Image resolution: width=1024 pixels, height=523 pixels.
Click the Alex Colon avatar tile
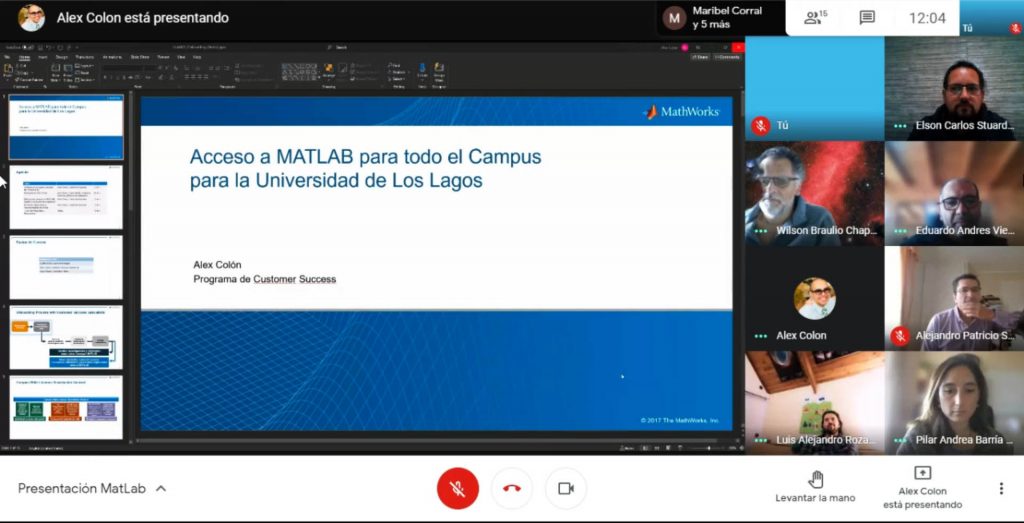coord(813,298)
